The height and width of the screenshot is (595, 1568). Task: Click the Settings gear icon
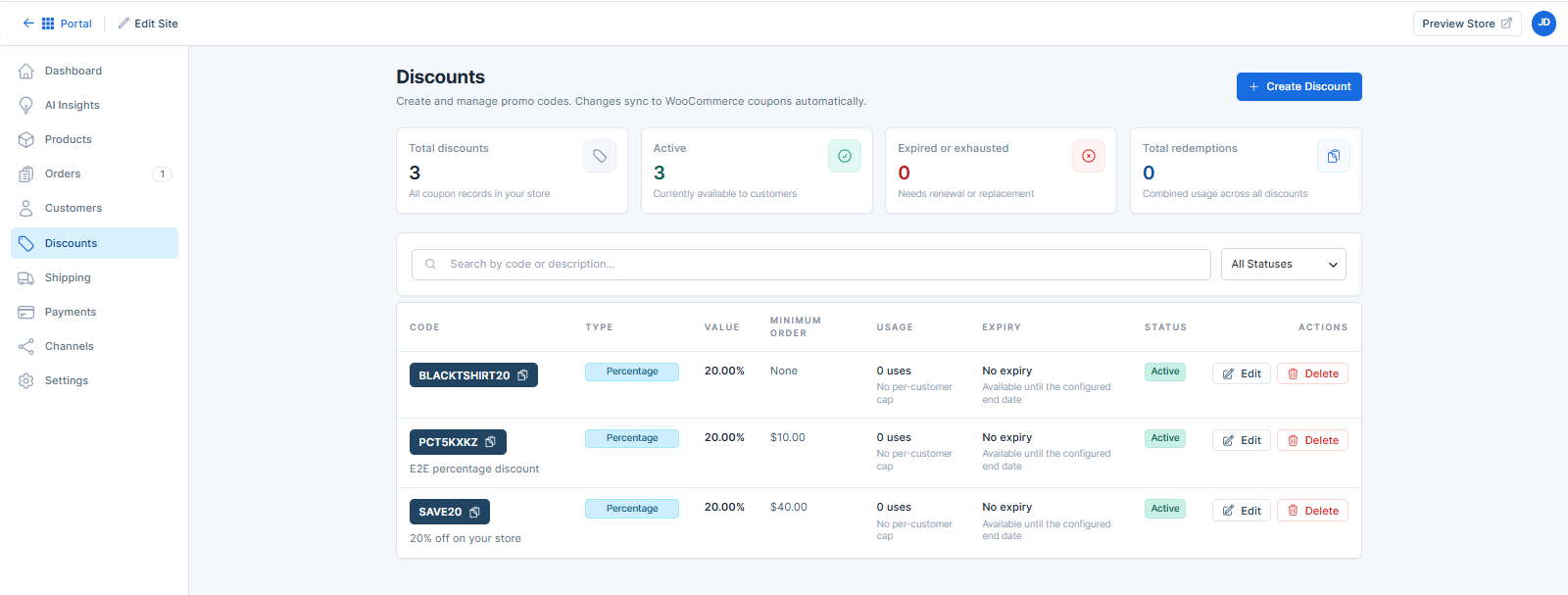(x=26, y=380)
